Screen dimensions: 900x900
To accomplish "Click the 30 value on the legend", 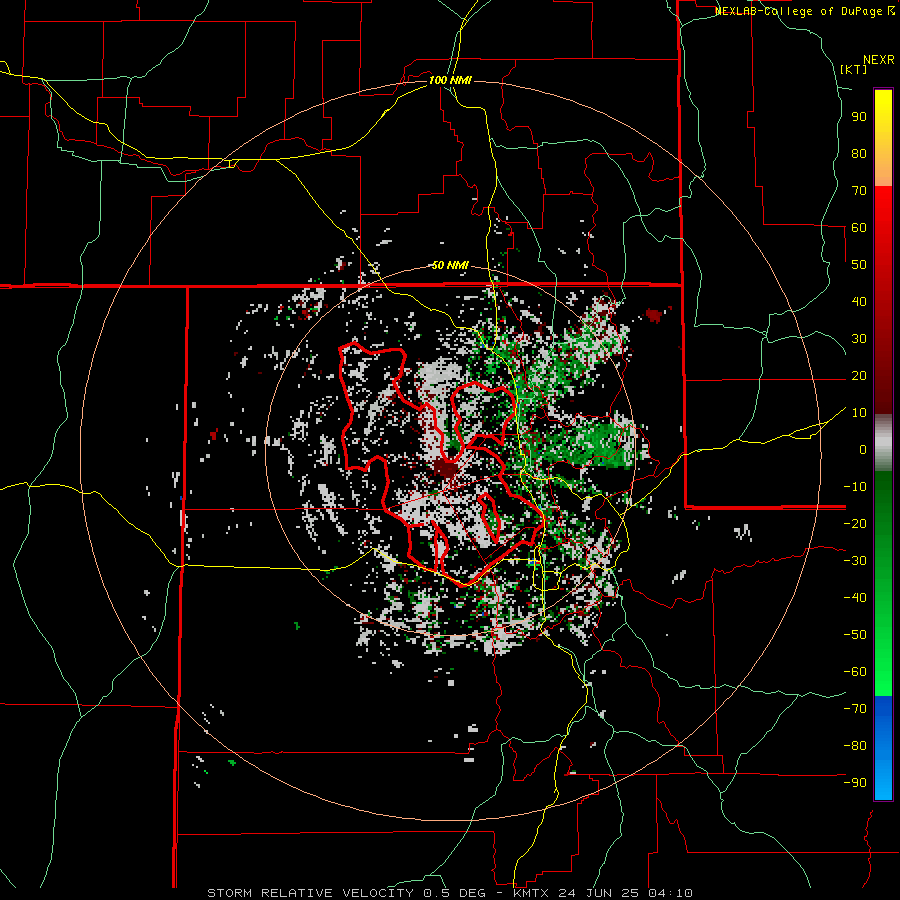I will click(859, 339).
